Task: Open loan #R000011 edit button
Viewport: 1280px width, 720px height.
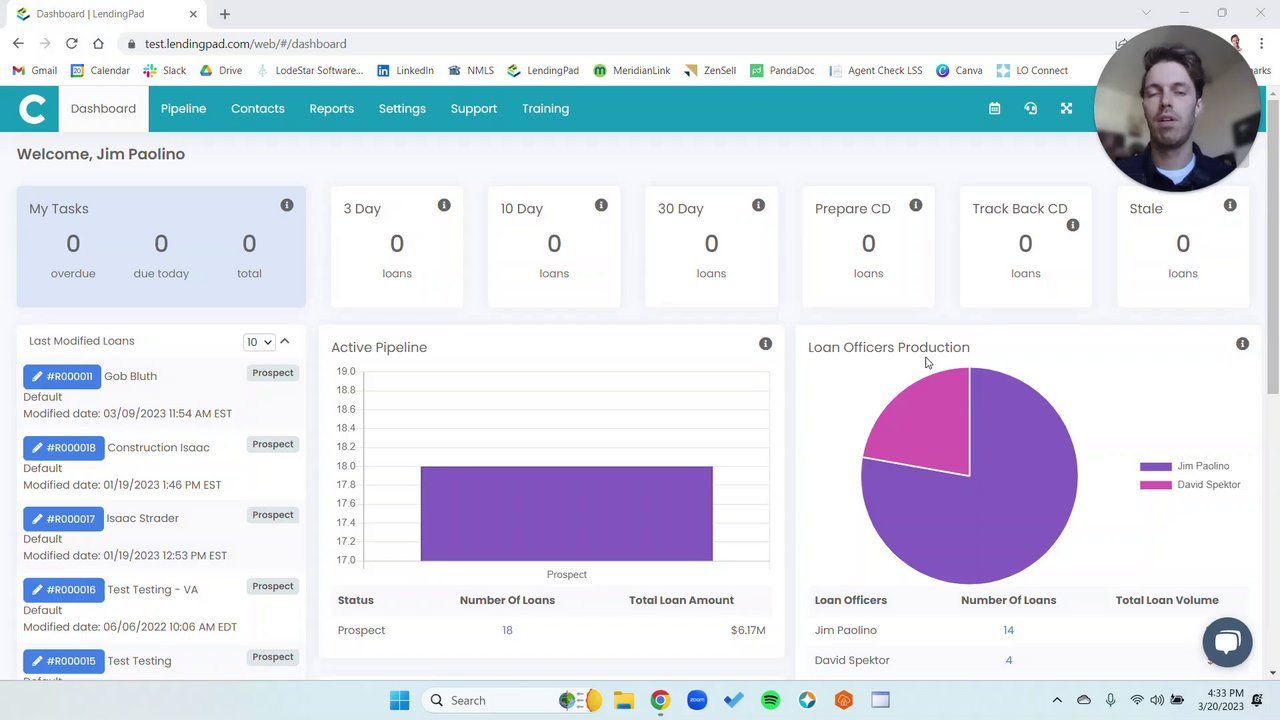Action: (x=61, y=376)
